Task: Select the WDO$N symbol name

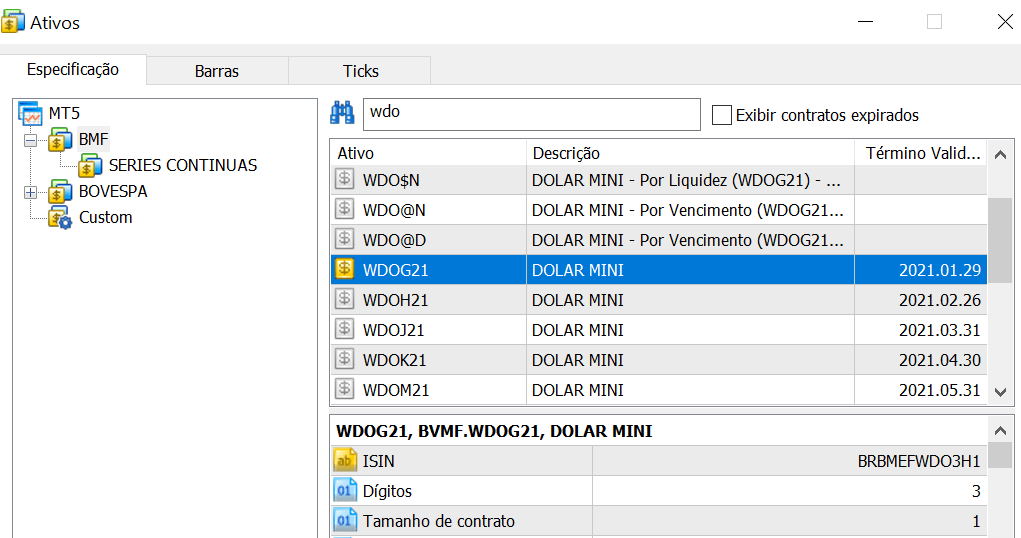Action: (391, 180)
